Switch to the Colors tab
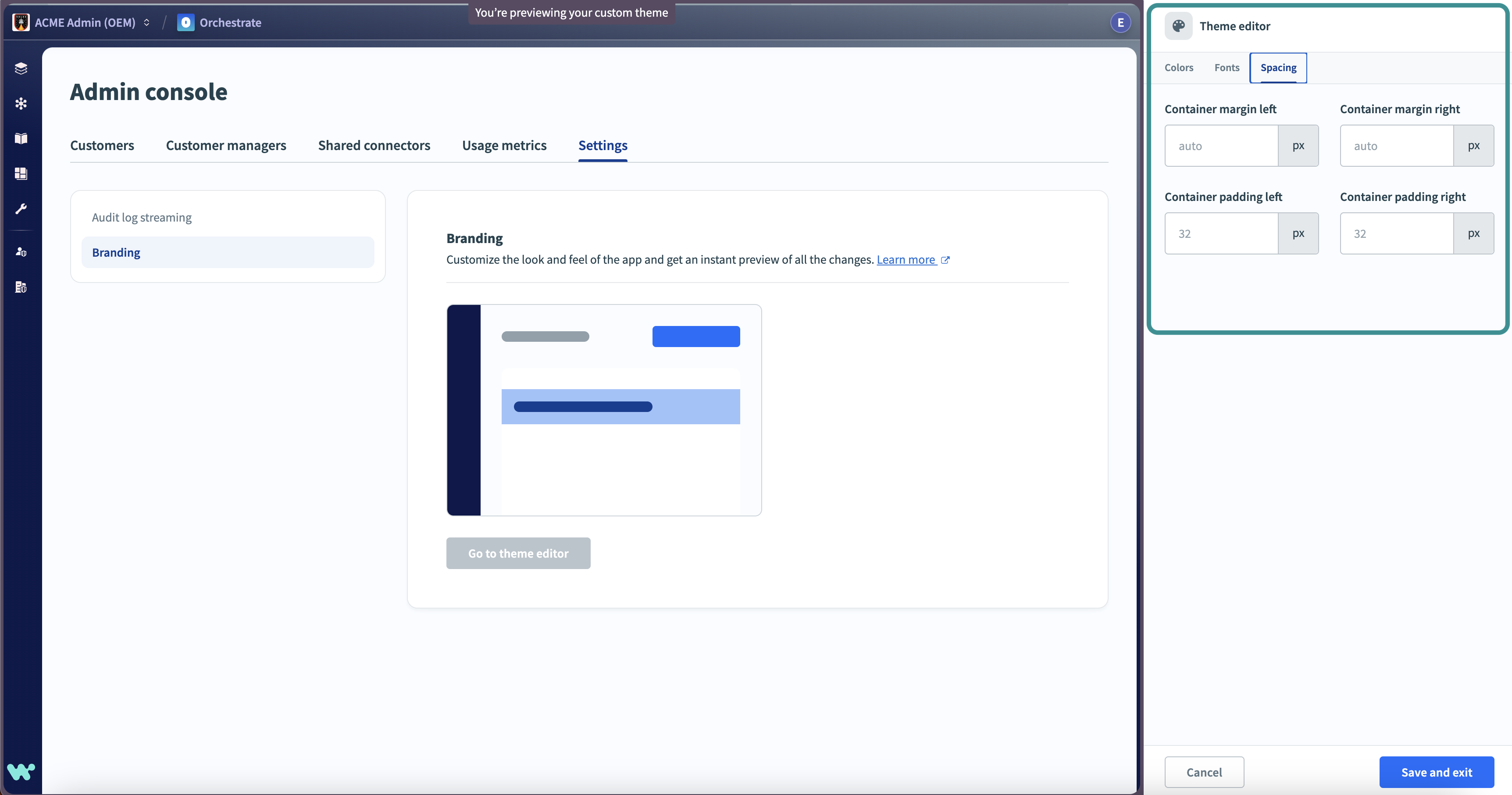Screen dimensions: 1512x795 click(1179, 68)
